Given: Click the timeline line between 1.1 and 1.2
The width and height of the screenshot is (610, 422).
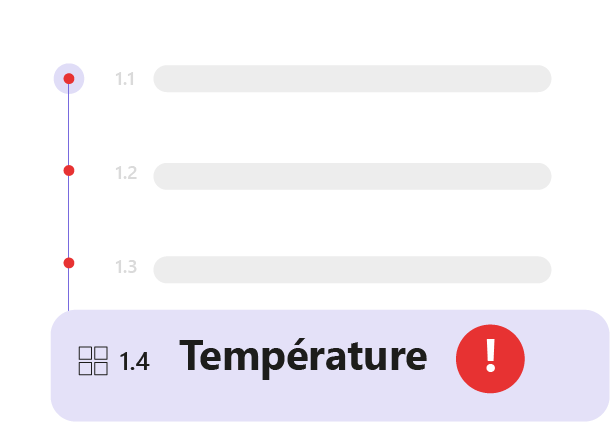Looking at the screenshot, I should [68, 125].
